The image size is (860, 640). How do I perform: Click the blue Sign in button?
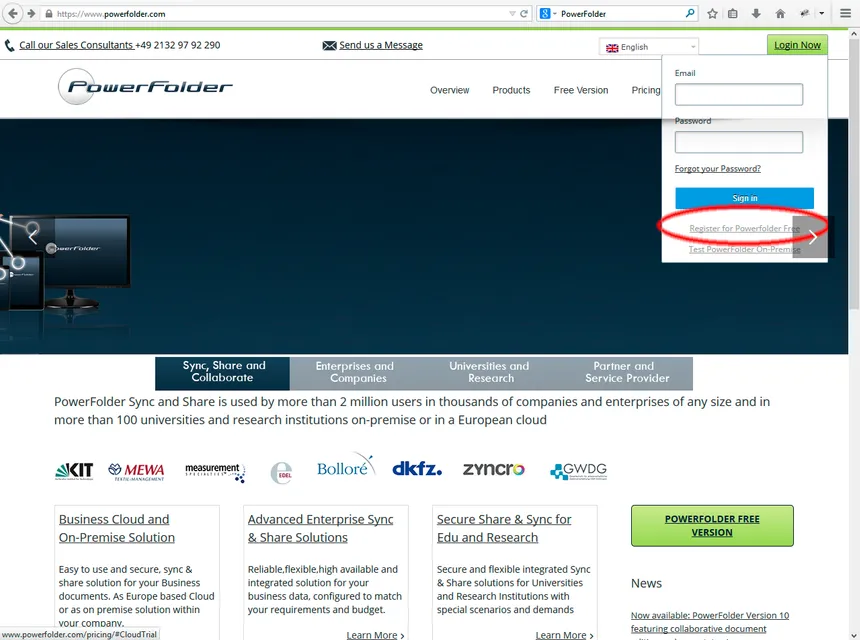[x=744, y=198]
